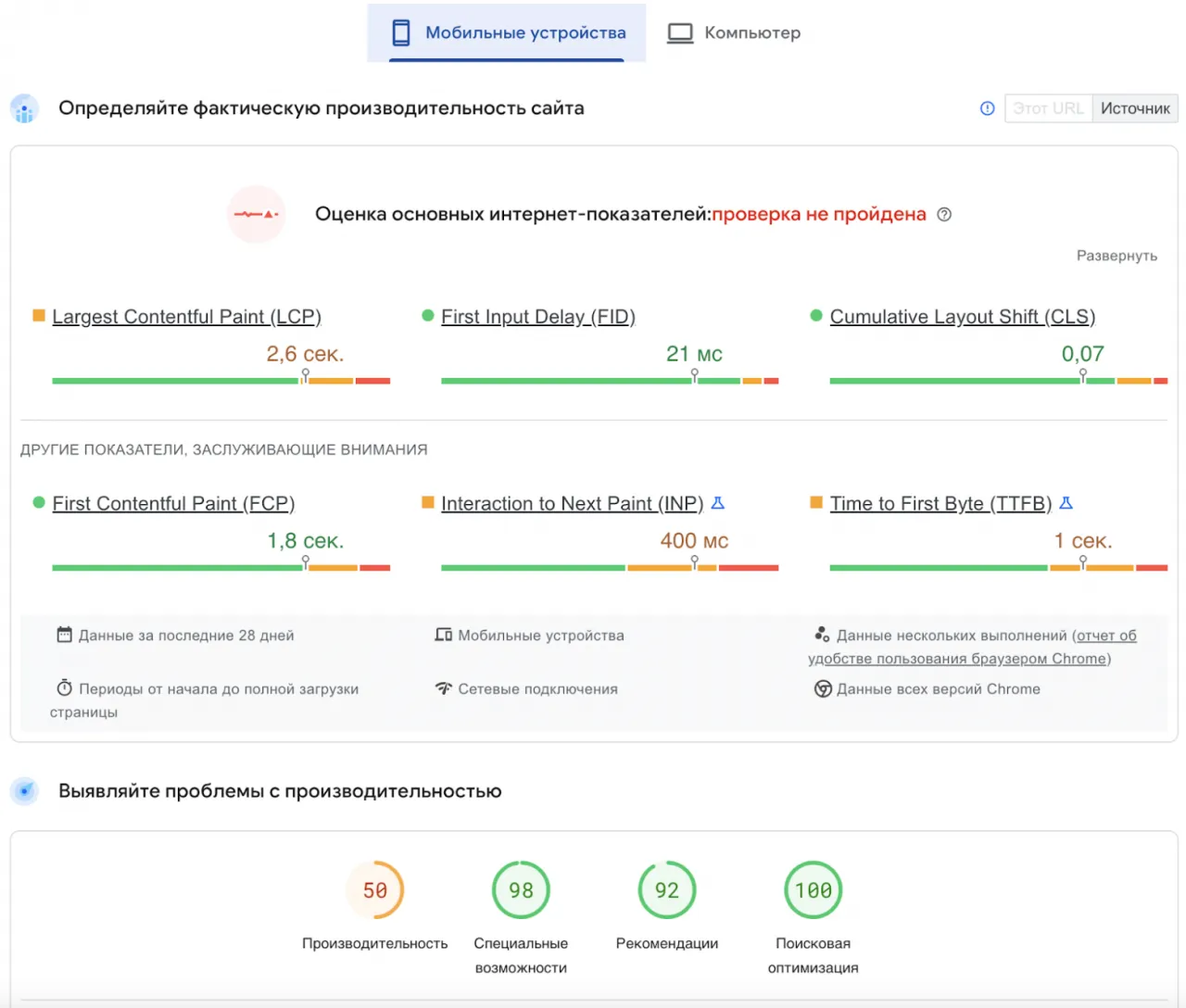Screen dimensions: 1186x1008
Task: Click the CLS value 0,07
Action: (1082, 354)
